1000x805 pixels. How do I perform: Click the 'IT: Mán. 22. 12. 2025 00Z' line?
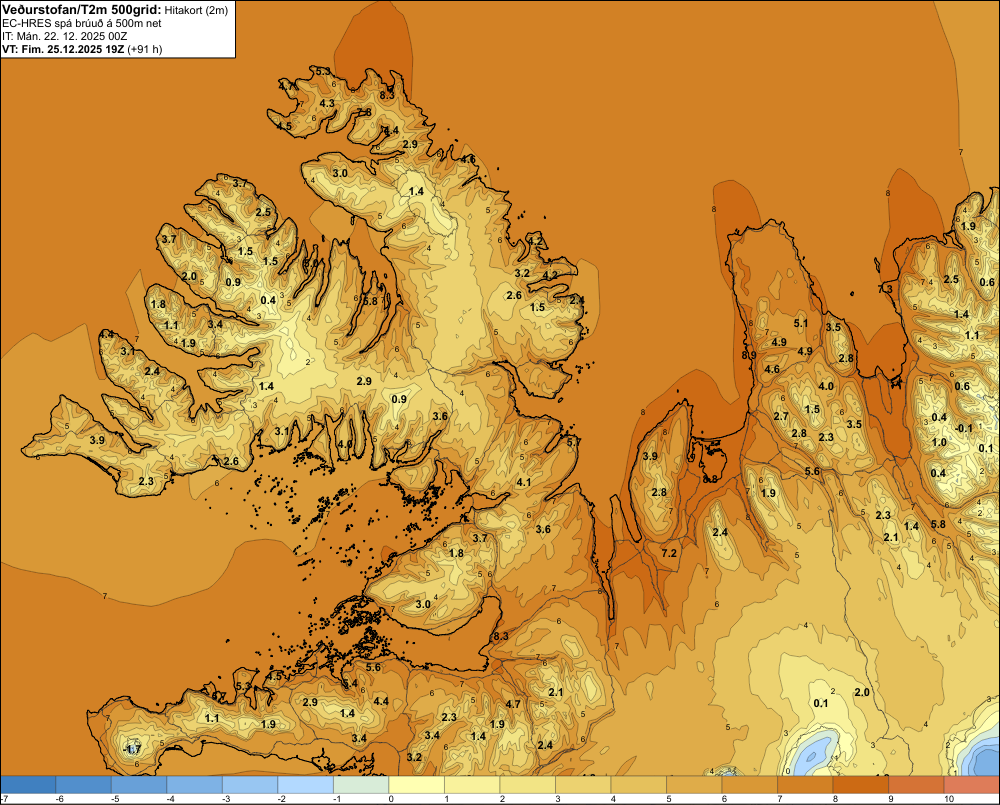pyautogui.click(x=64, y=36)
